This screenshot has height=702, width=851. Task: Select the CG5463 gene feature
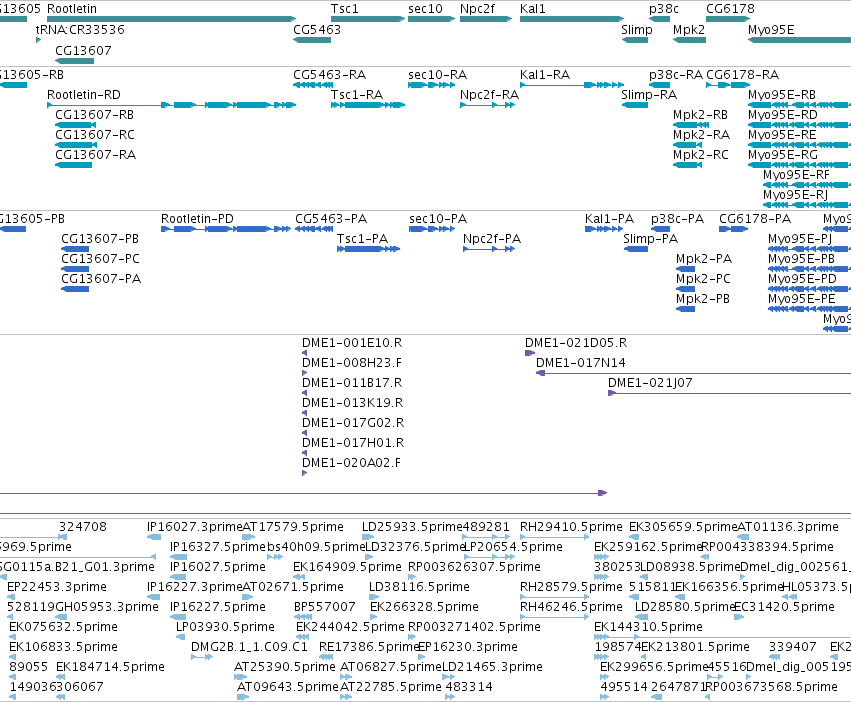click(x=312, y=40)
